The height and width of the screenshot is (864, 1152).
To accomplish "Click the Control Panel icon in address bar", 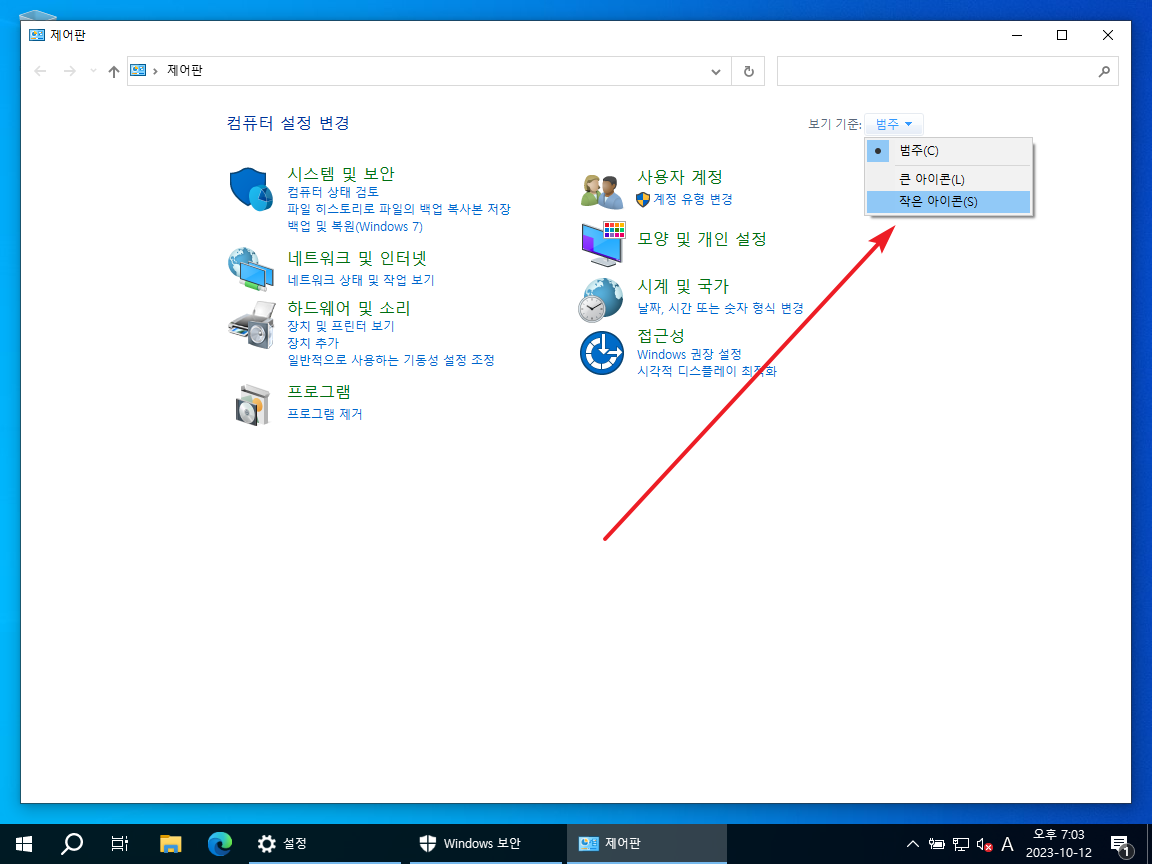I will 138,71.
